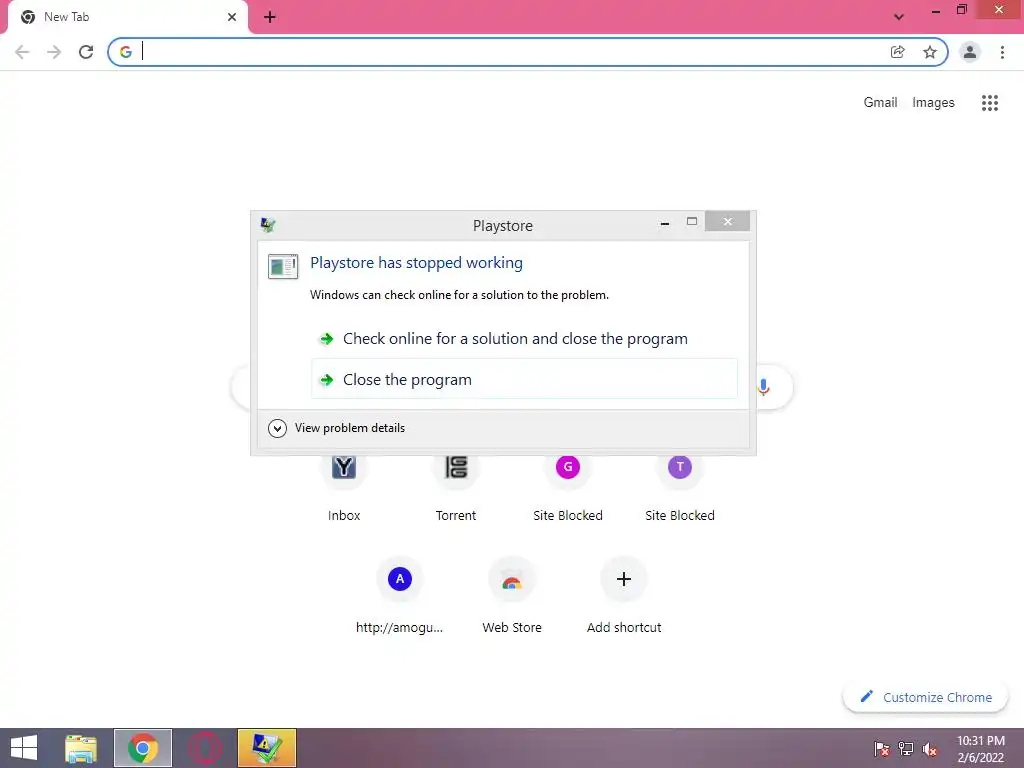The height and width of the screenshot is (768, 1024).
Task: Open the Web Store shortcut
Action: point(512,597)
